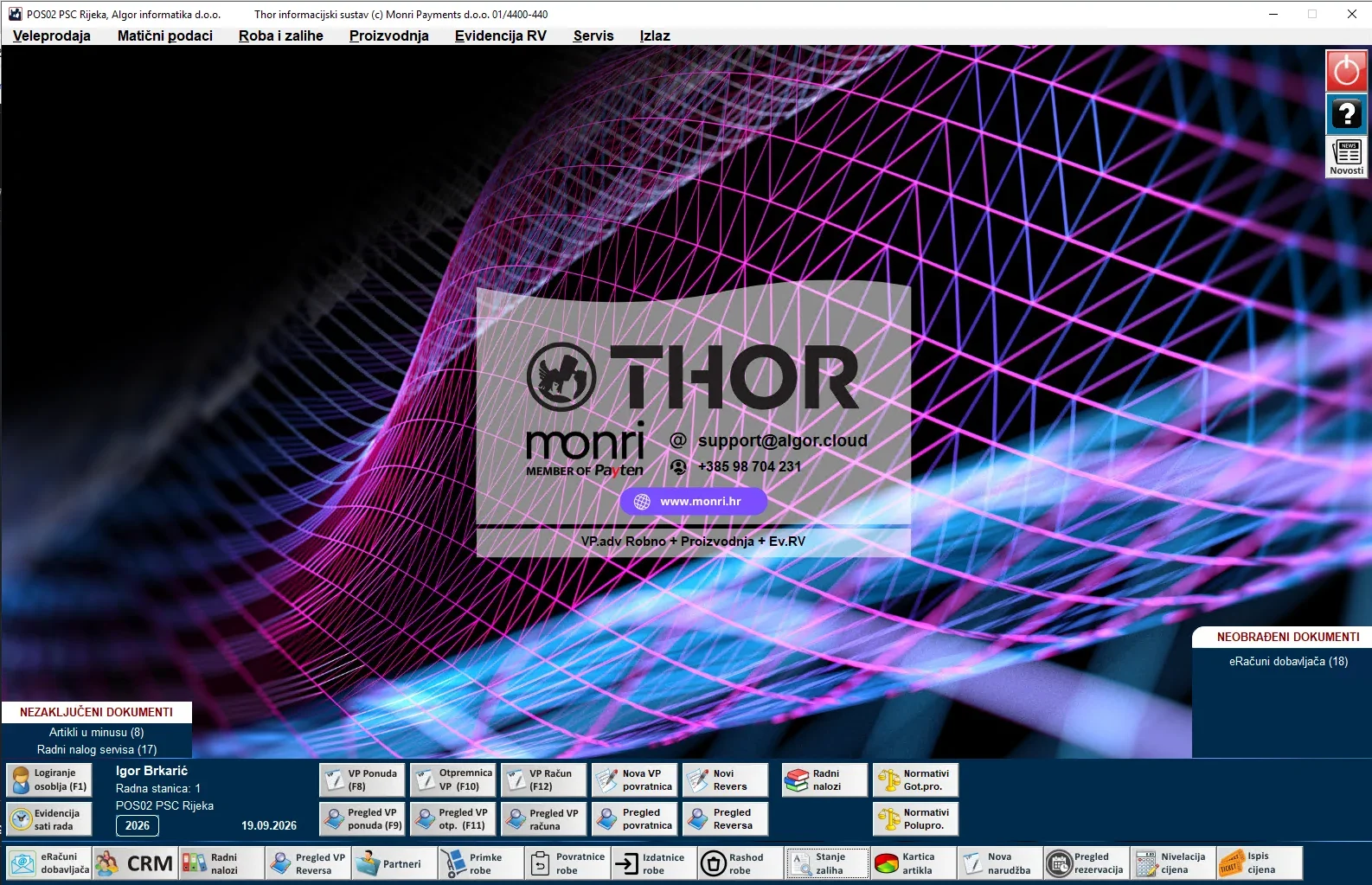Click Logiranje osoblja (F1) button
The image size is (1372, 885).
click(49, 779)
